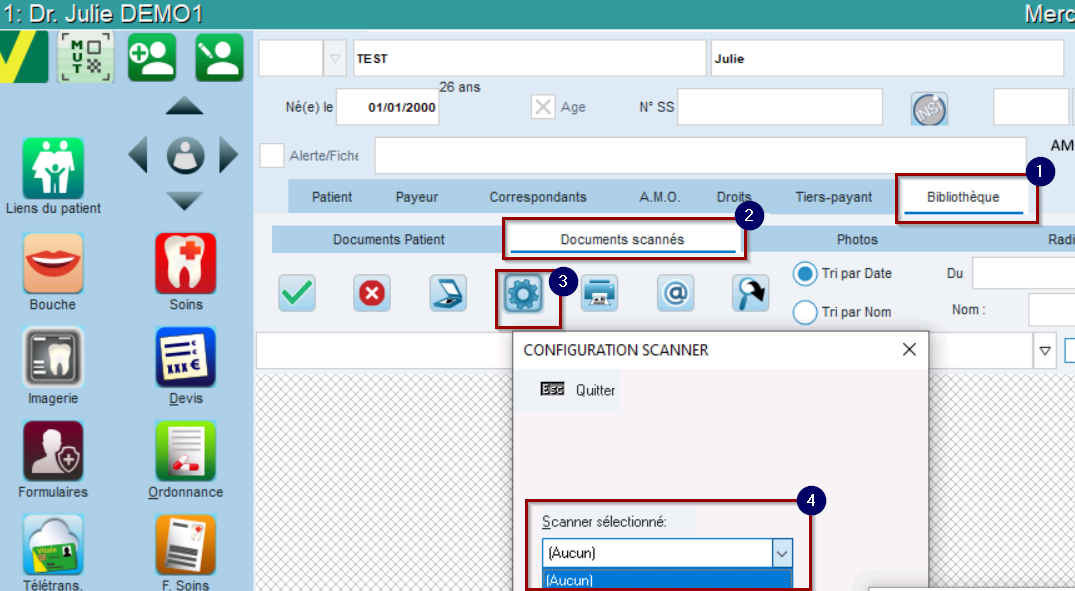This screenshot has height=591, width=1075.
Task: Switch to the Bibliothèque tab
Action: [963, 197]
